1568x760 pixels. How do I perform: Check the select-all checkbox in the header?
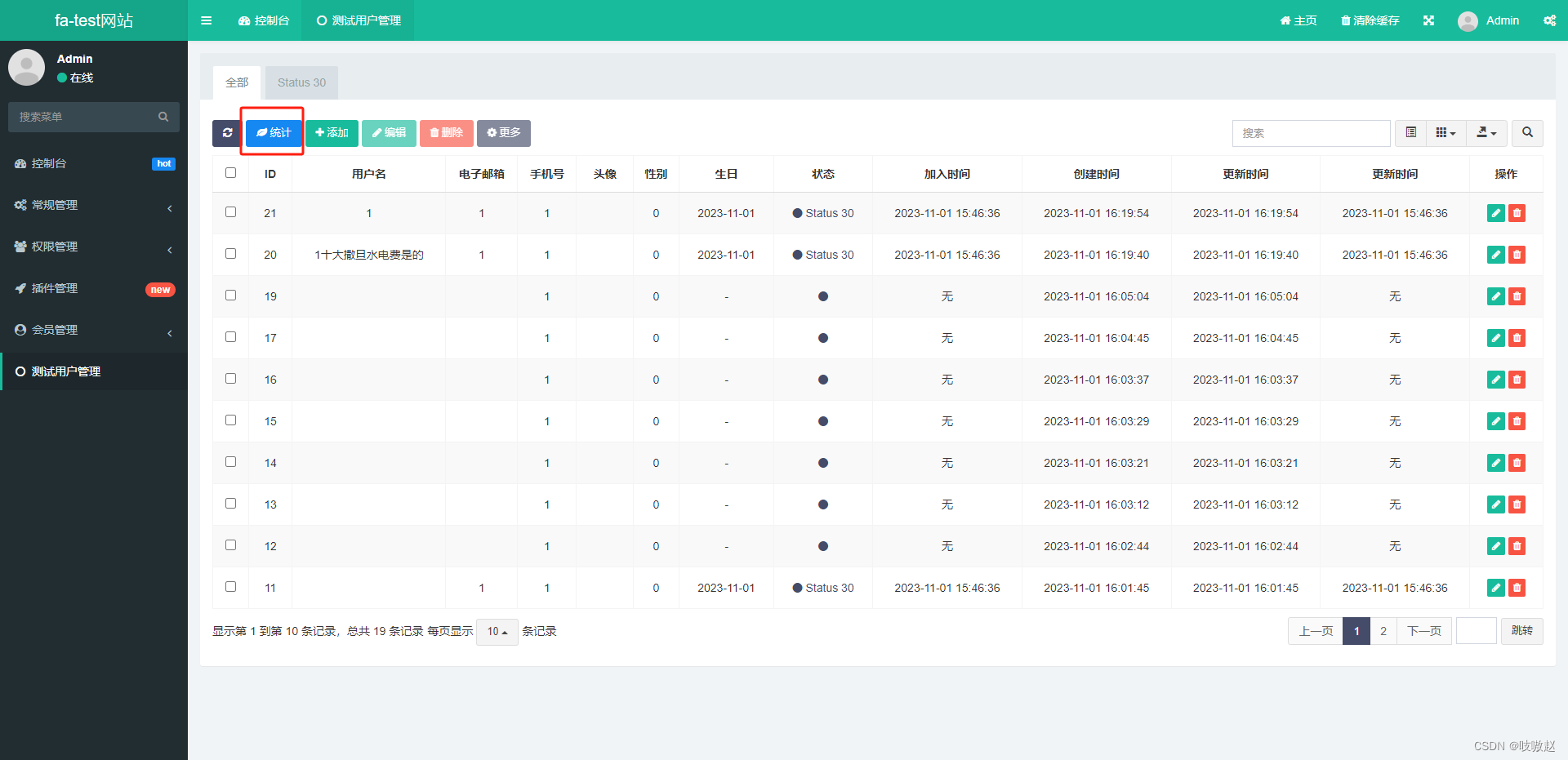pos(230,172)
